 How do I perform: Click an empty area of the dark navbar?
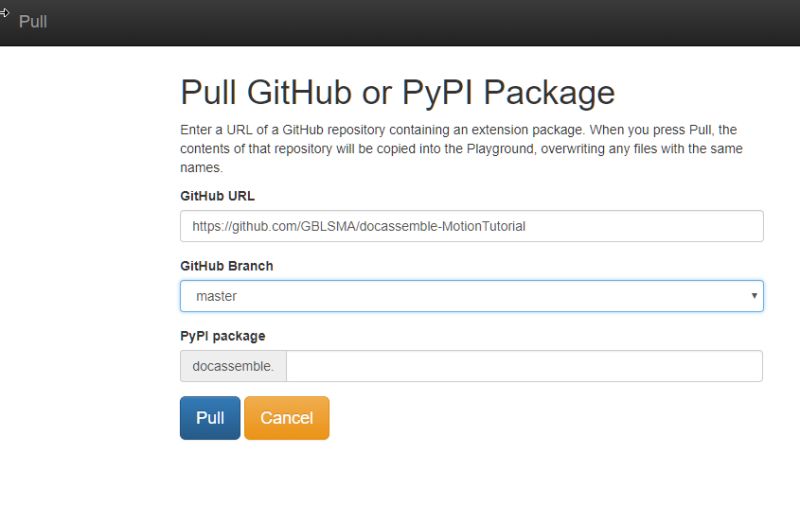click(x=408, y=22)
